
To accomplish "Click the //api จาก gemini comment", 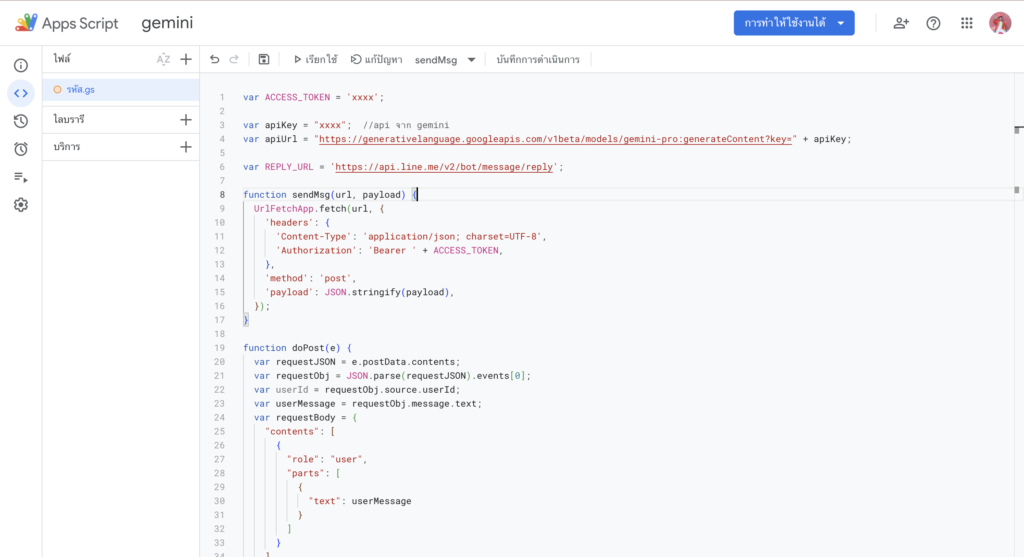I will coord(406,125).
